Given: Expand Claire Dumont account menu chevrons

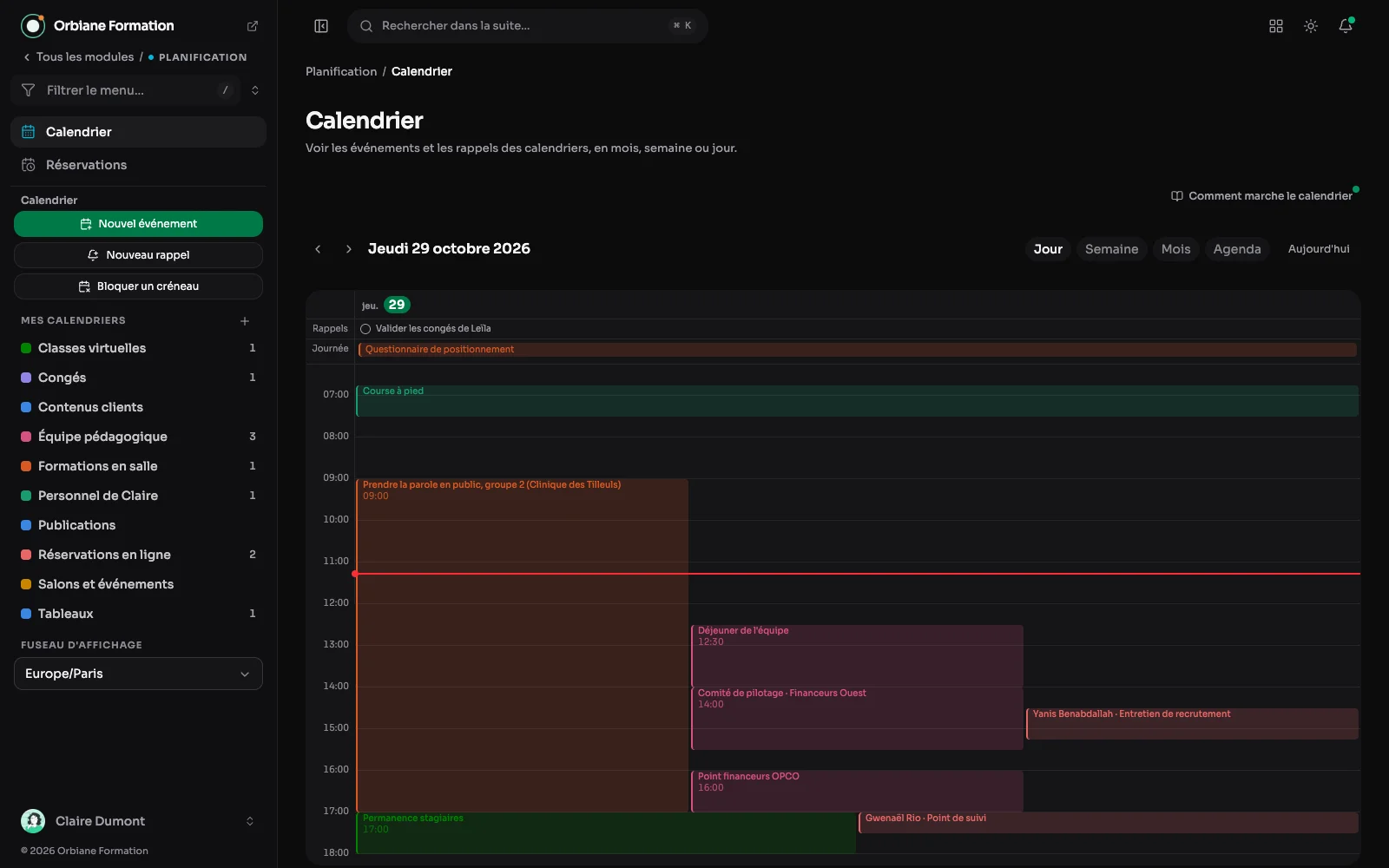Looking at the screenshot, I should (250, 821).
